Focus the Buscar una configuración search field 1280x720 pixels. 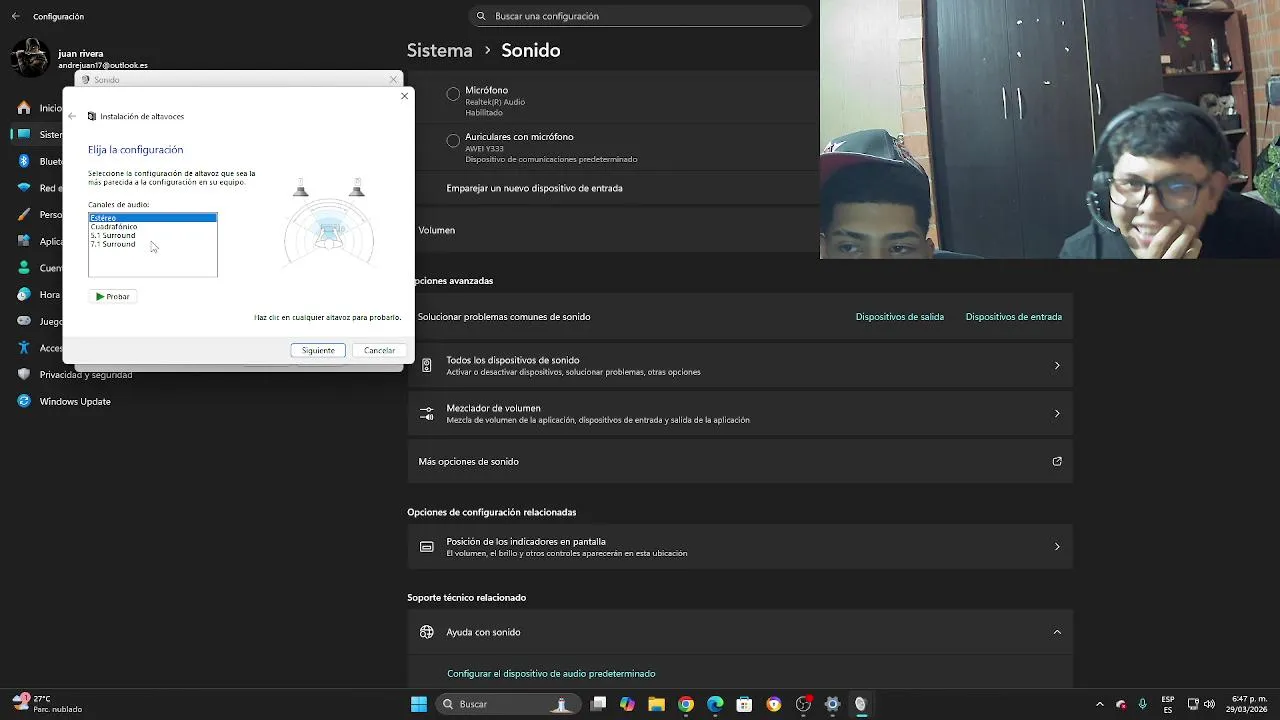click(640, 16)
